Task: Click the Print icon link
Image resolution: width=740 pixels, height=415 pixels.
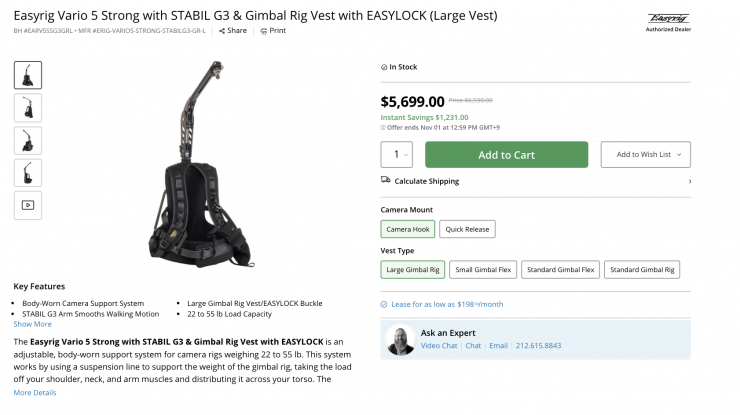Action: pos(264,31)
